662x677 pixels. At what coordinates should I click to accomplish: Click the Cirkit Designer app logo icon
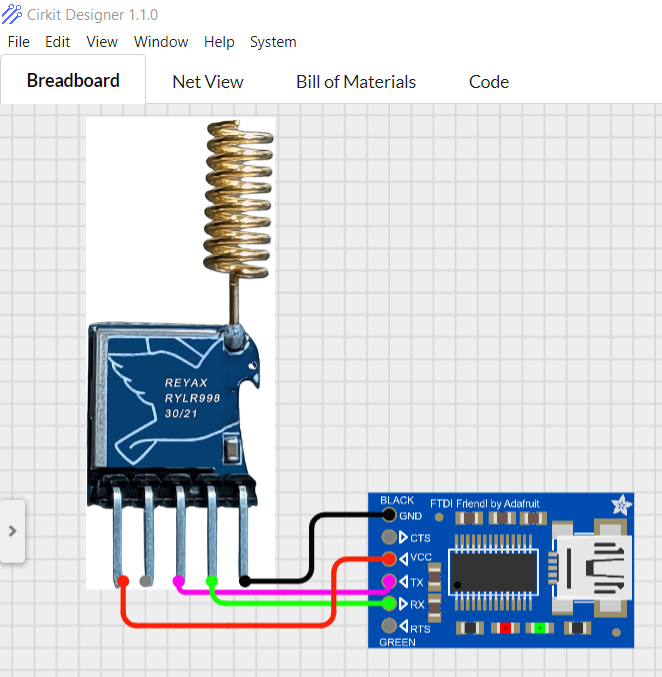(x=12, y=14)
